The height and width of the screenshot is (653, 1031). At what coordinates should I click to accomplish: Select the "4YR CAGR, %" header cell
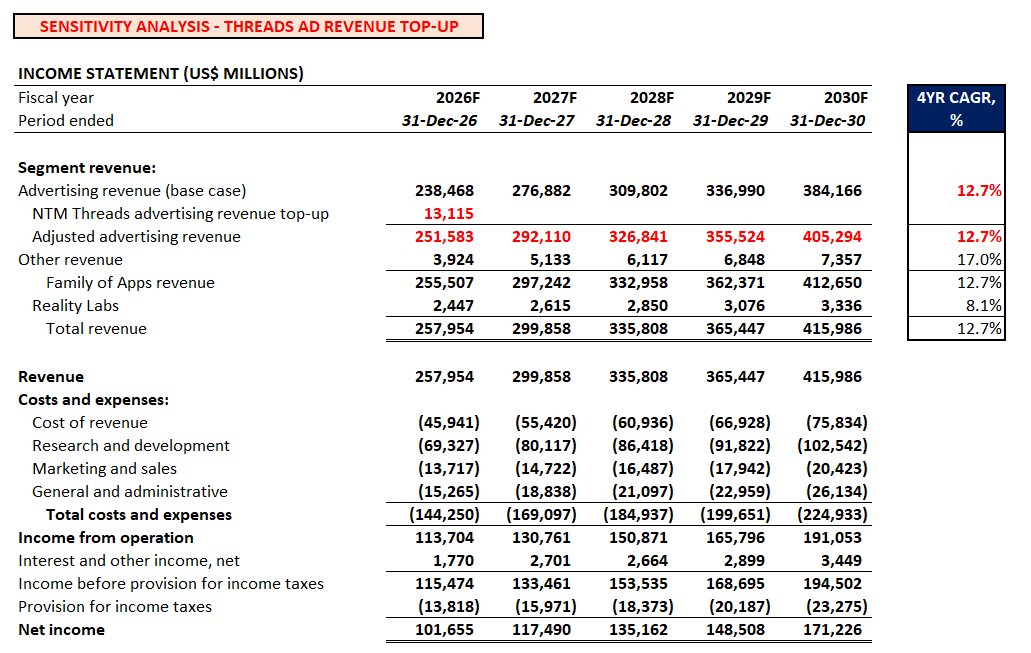pos(956,109)
